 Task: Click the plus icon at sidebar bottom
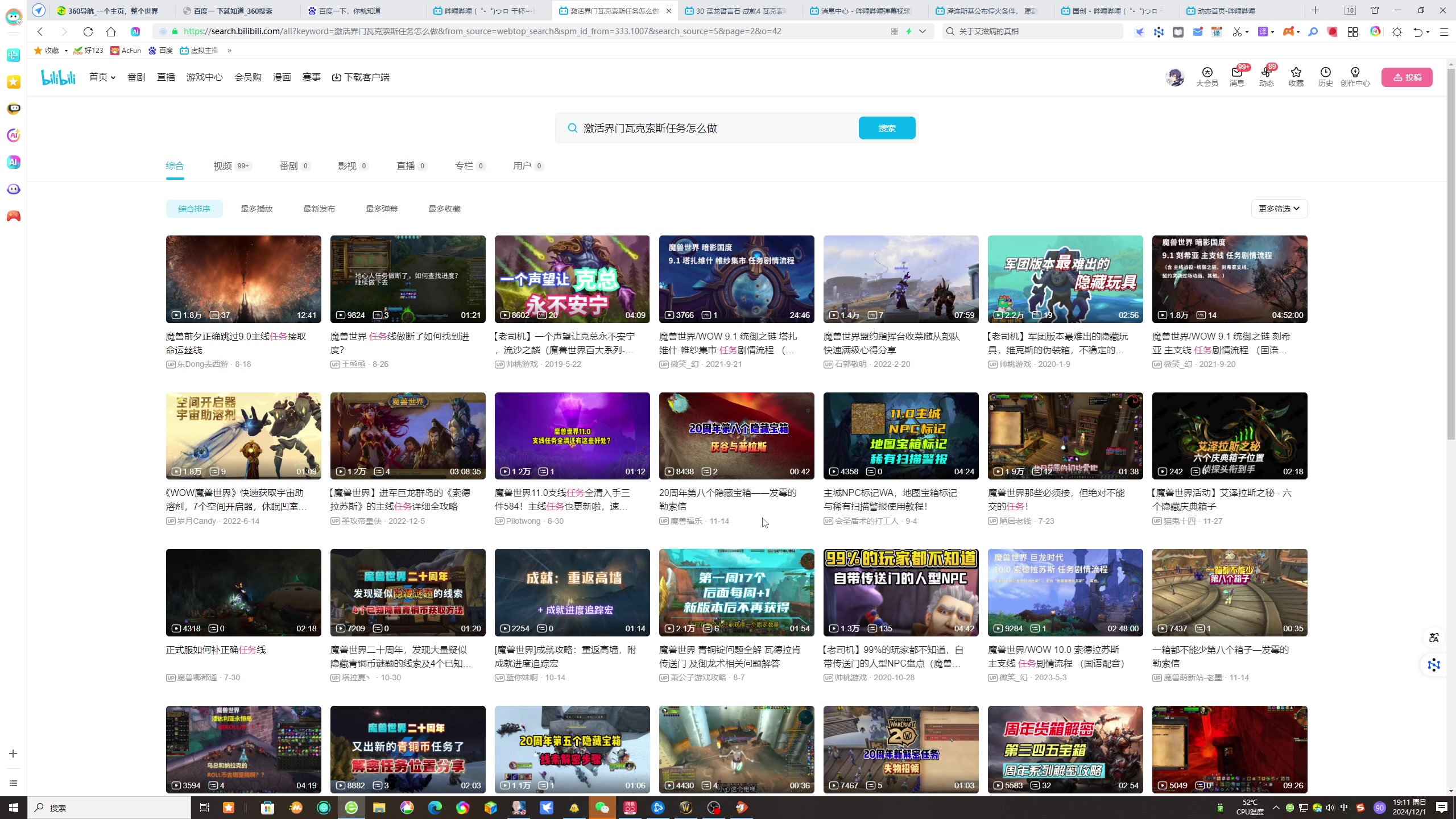tap(13, 754)
